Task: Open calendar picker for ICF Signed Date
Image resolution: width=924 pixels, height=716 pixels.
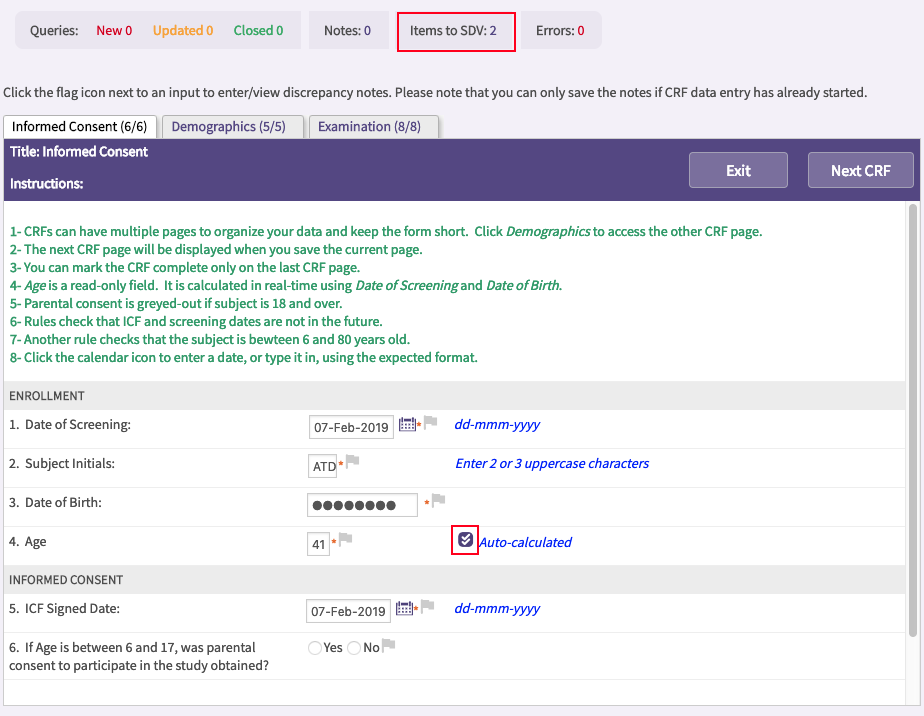Action: 404,608
